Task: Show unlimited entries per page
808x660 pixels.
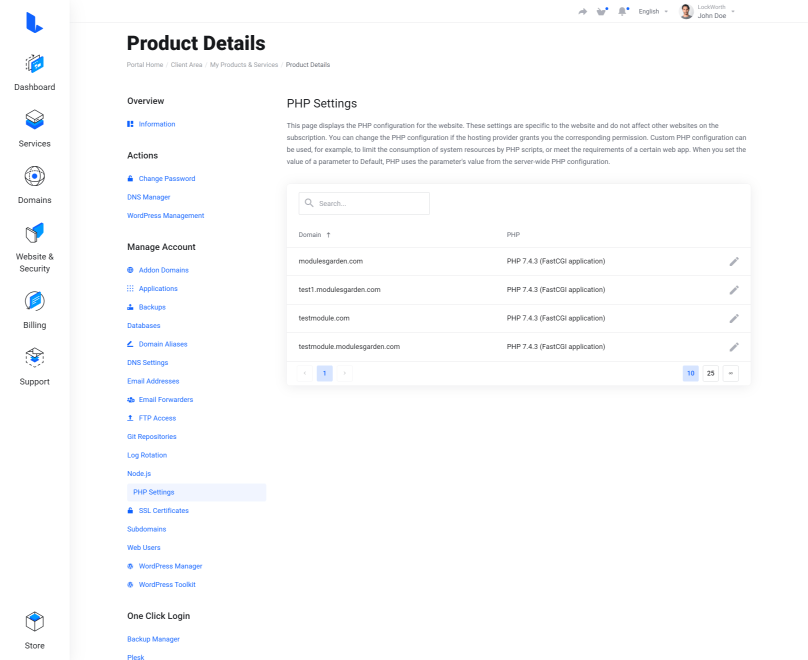Action: pos(731,373)
